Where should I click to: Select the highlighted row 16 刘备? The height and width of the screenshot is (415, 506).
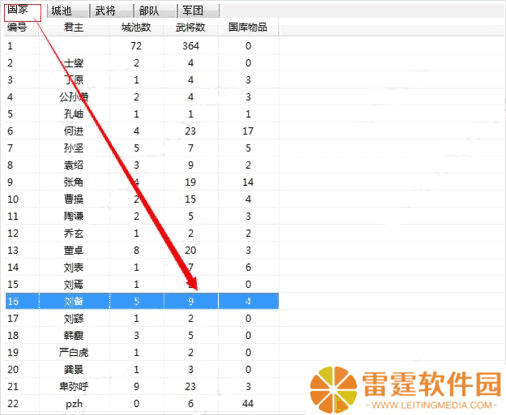point(142,301)
